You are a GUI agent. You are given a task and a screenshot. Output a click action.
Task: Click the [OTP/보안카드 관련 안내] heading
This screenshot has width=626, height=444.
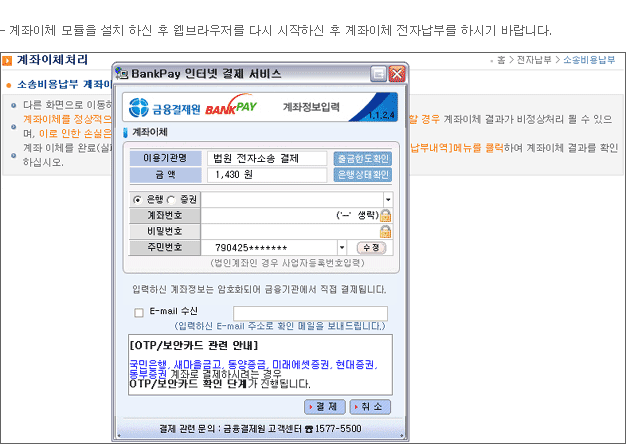(194, 345)
